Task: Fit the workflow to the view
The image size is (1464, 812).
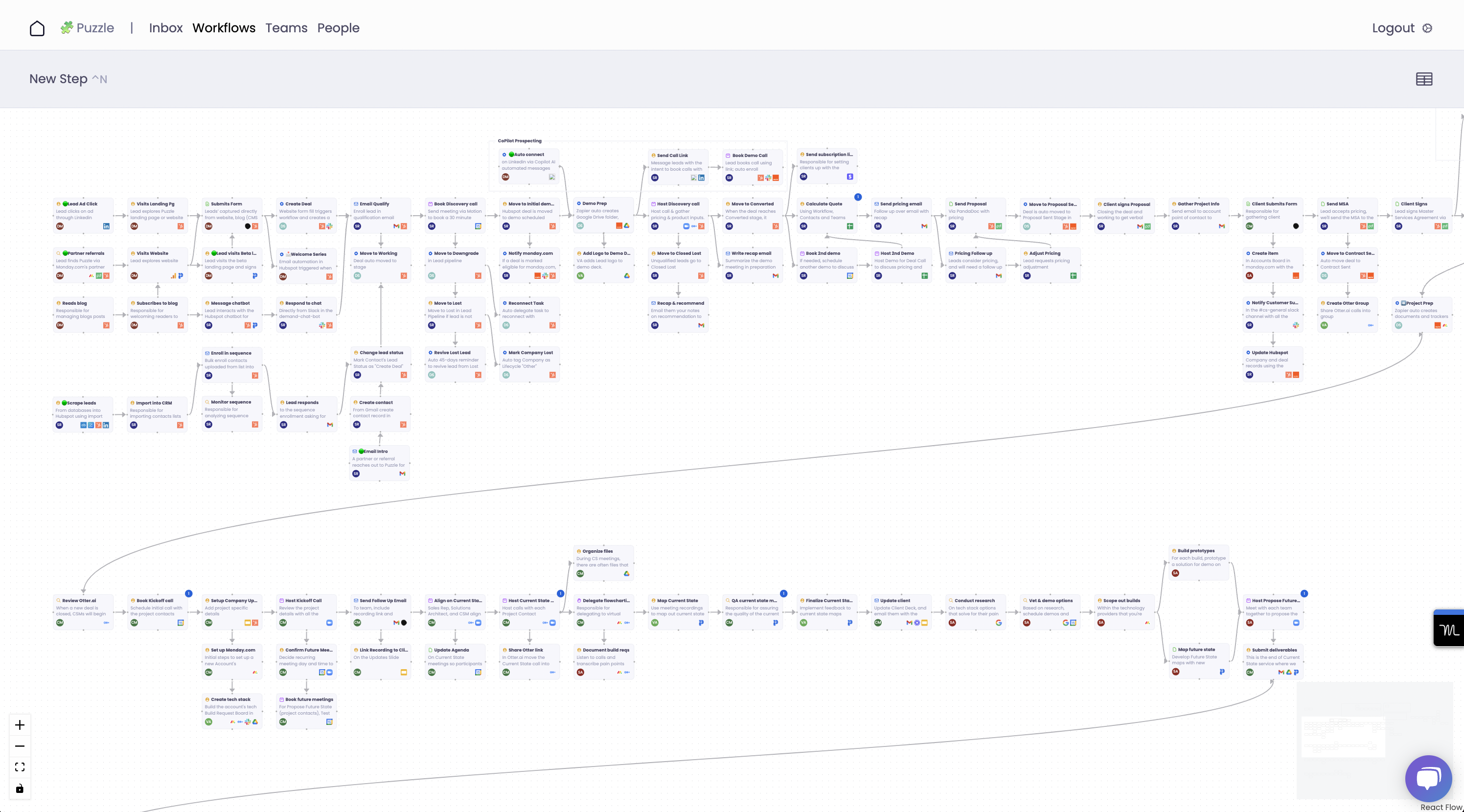Action: (x=20, y=767)
